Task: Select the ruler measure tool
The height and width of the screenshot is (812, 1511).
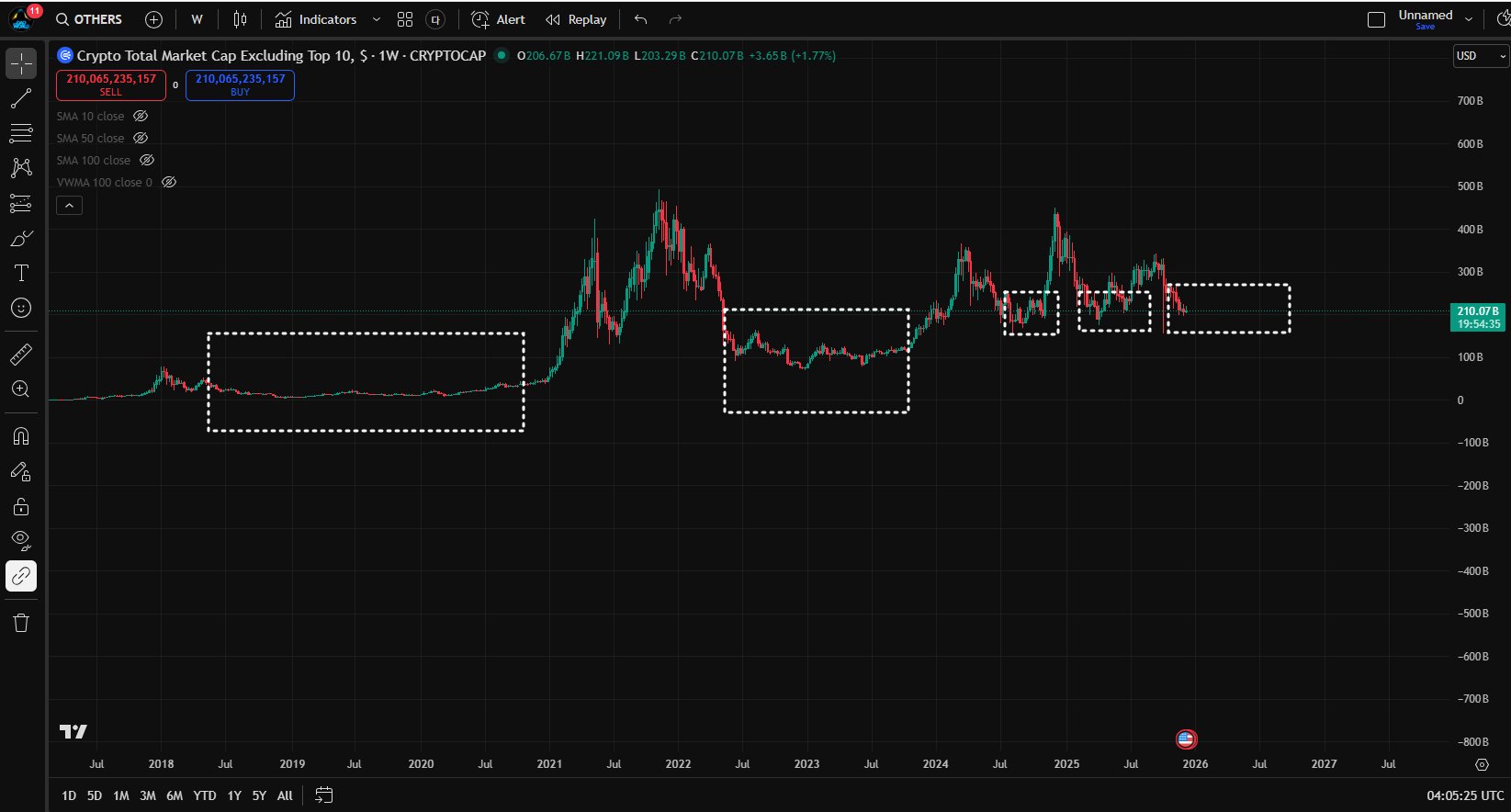Action: pyautogui.click(x=21, y=354)
